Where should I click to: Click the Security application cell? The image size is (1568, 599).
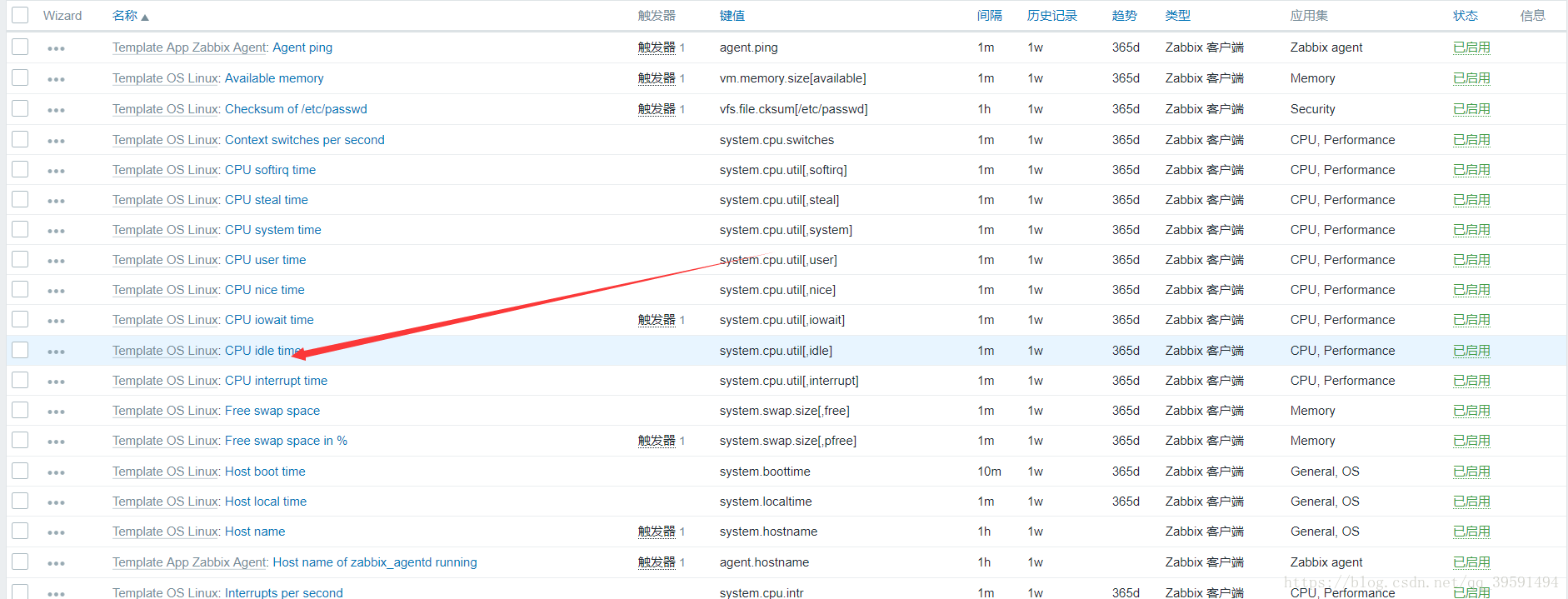(x=1313, y=109)
